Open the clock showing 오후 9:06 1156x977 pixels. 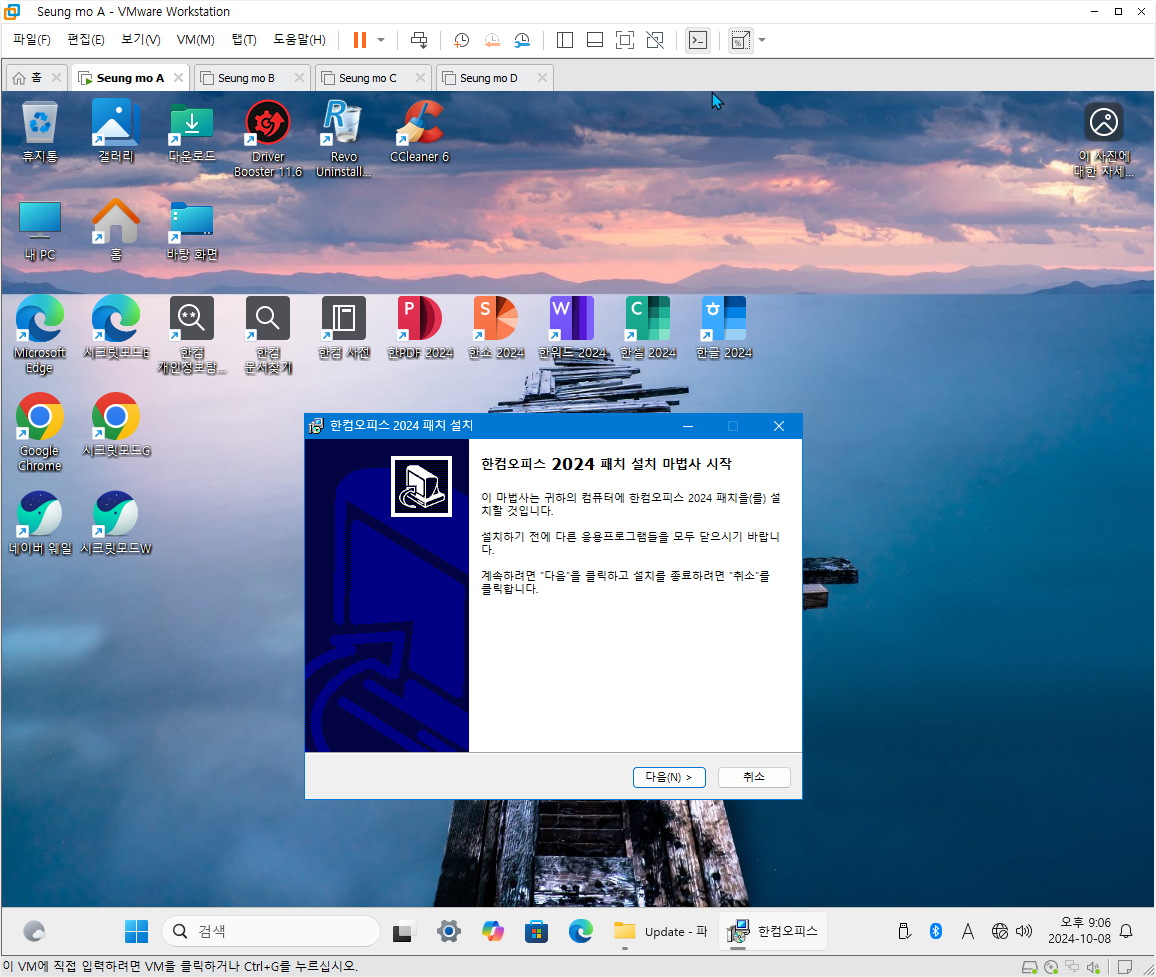1079,931
